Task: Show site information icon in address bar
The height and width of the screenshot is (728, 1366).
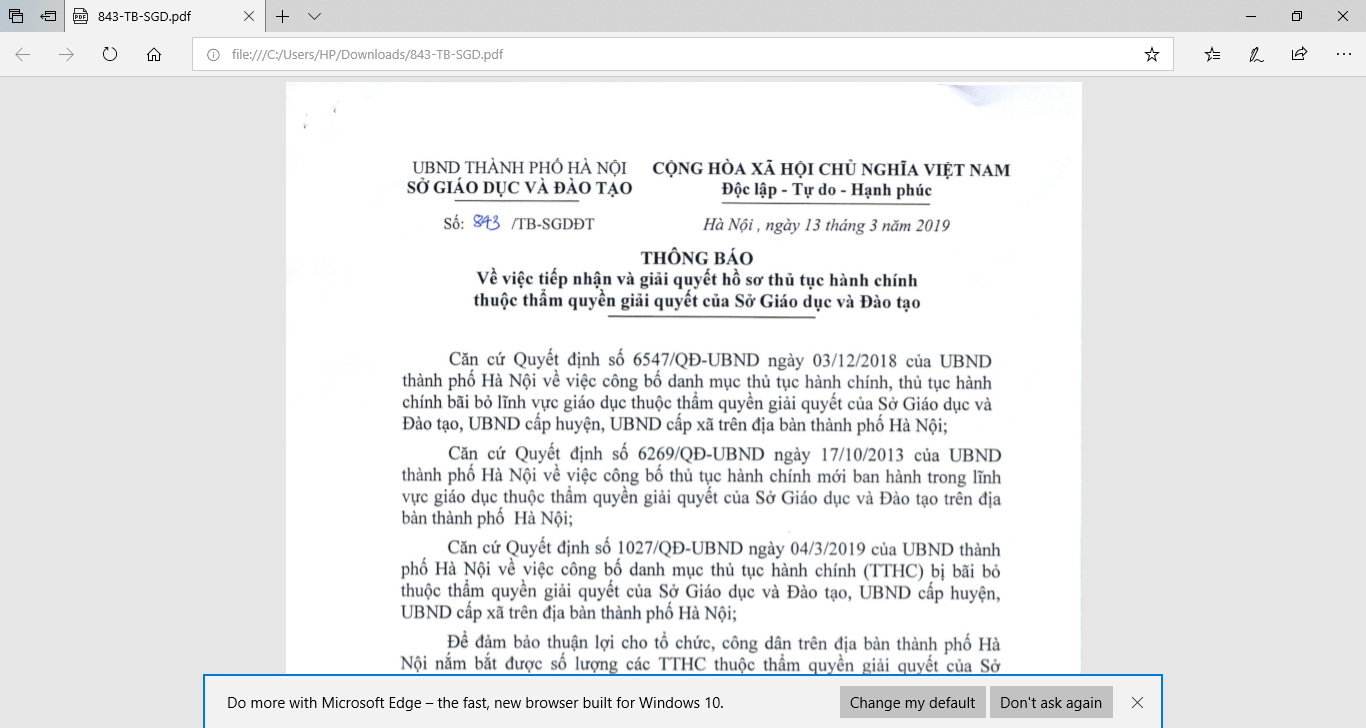Action: coord(212,55)
